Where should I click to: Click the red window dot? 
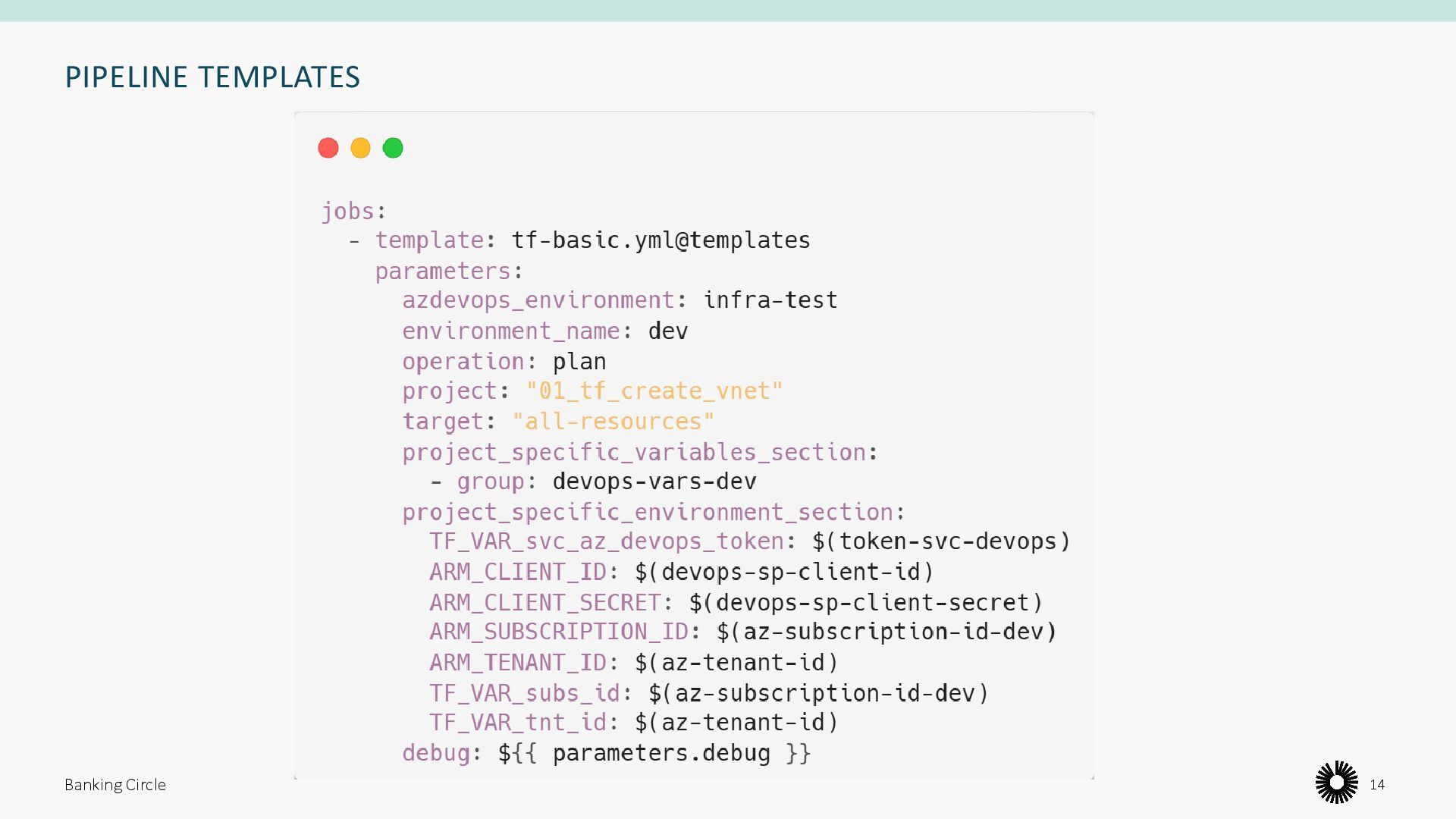point(328,148)
